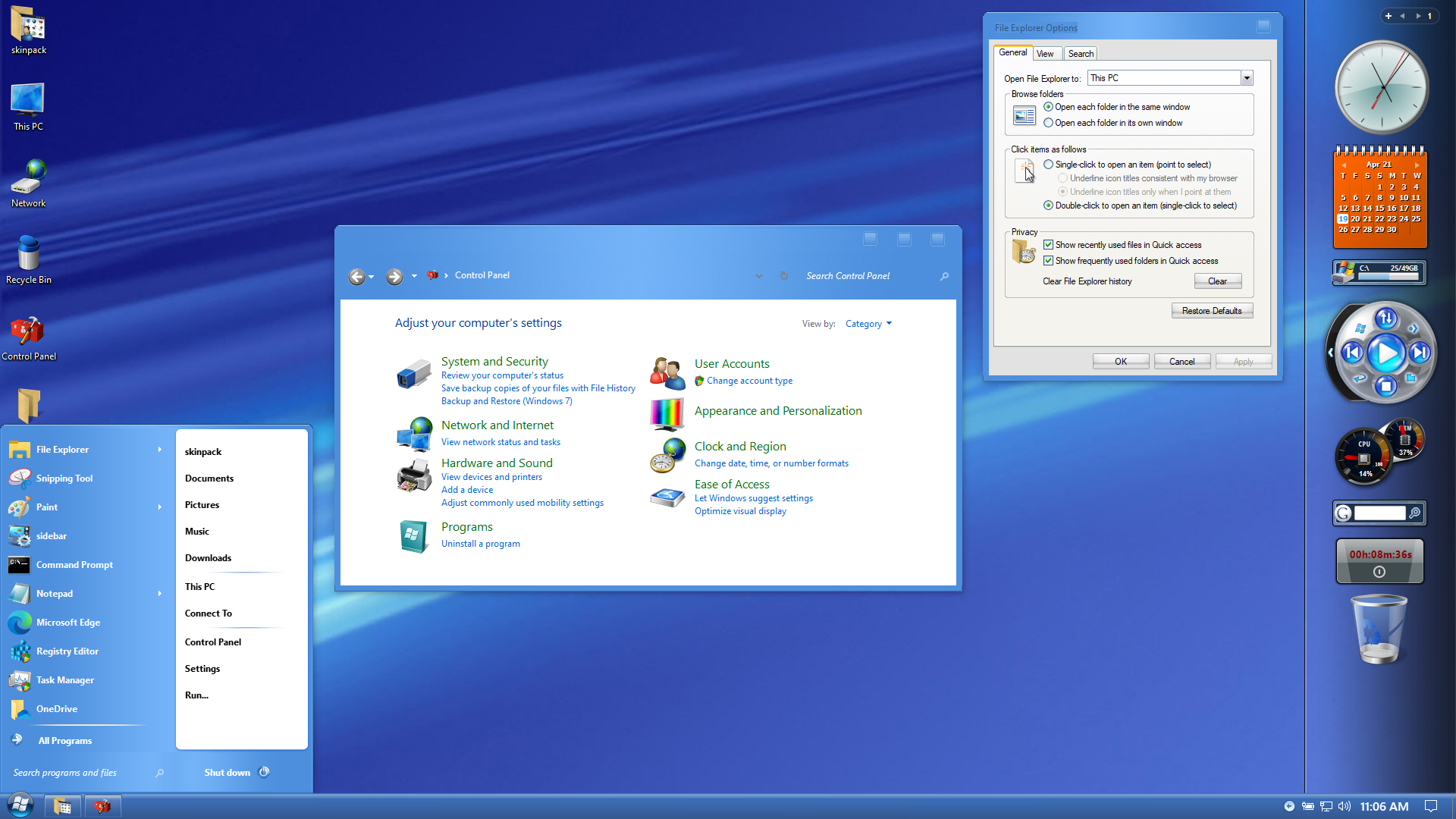Viewport: 1456px width, 819px height.
Task: Click the Uninstall a program link
Action: click(481, 544)
